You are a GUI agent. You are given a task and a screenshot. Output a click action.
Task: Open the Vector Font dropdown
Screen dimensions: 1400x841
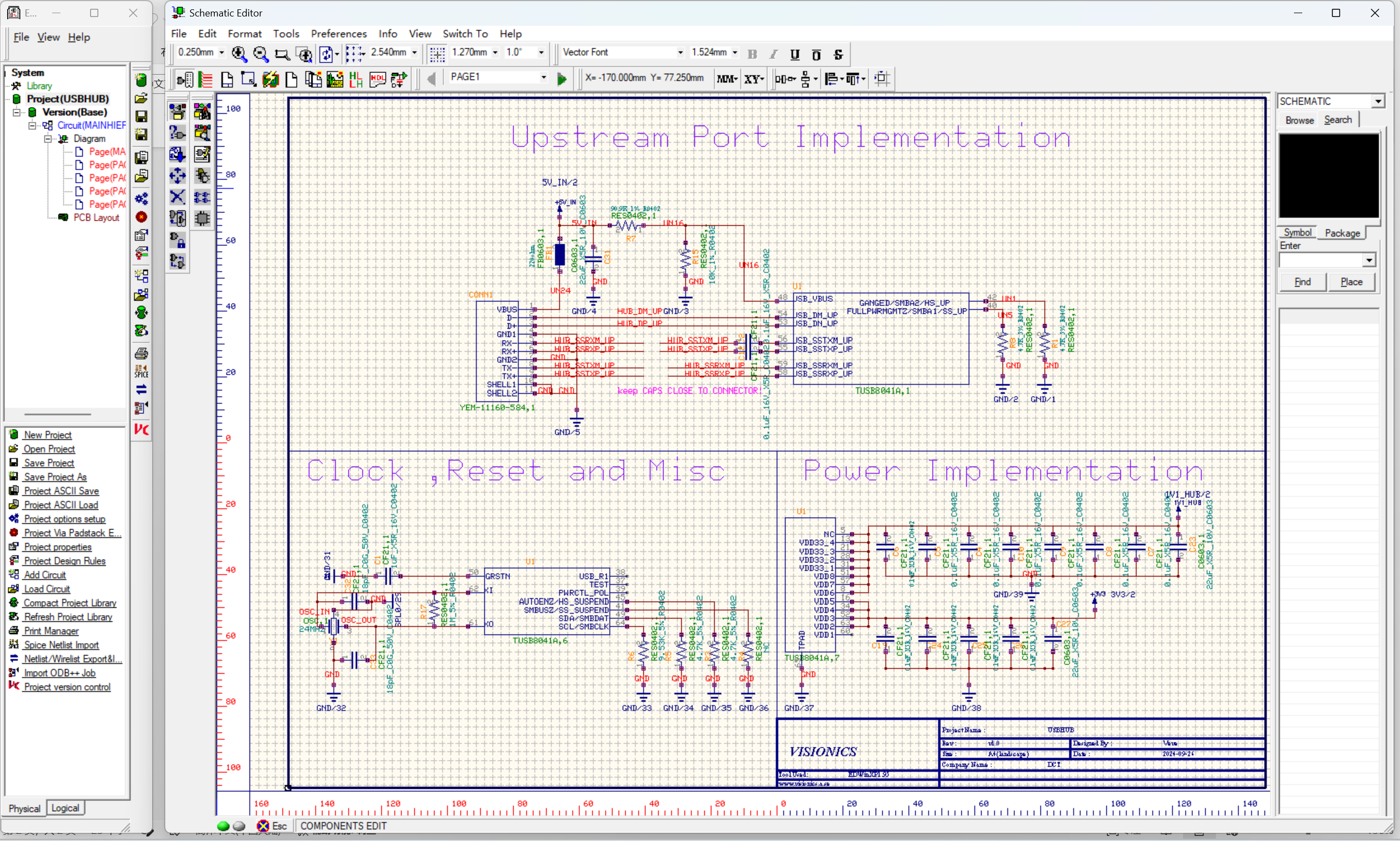[x=681, y=52]
